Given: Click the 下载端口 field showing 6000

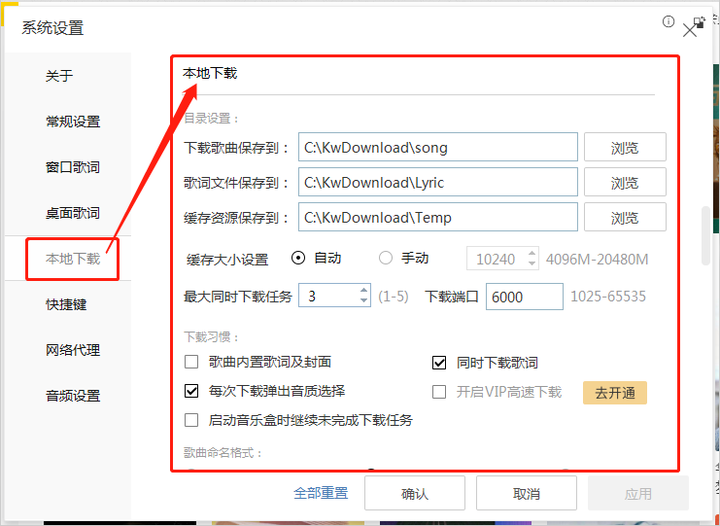Looking at the screenshot, I should pos(524,297).
